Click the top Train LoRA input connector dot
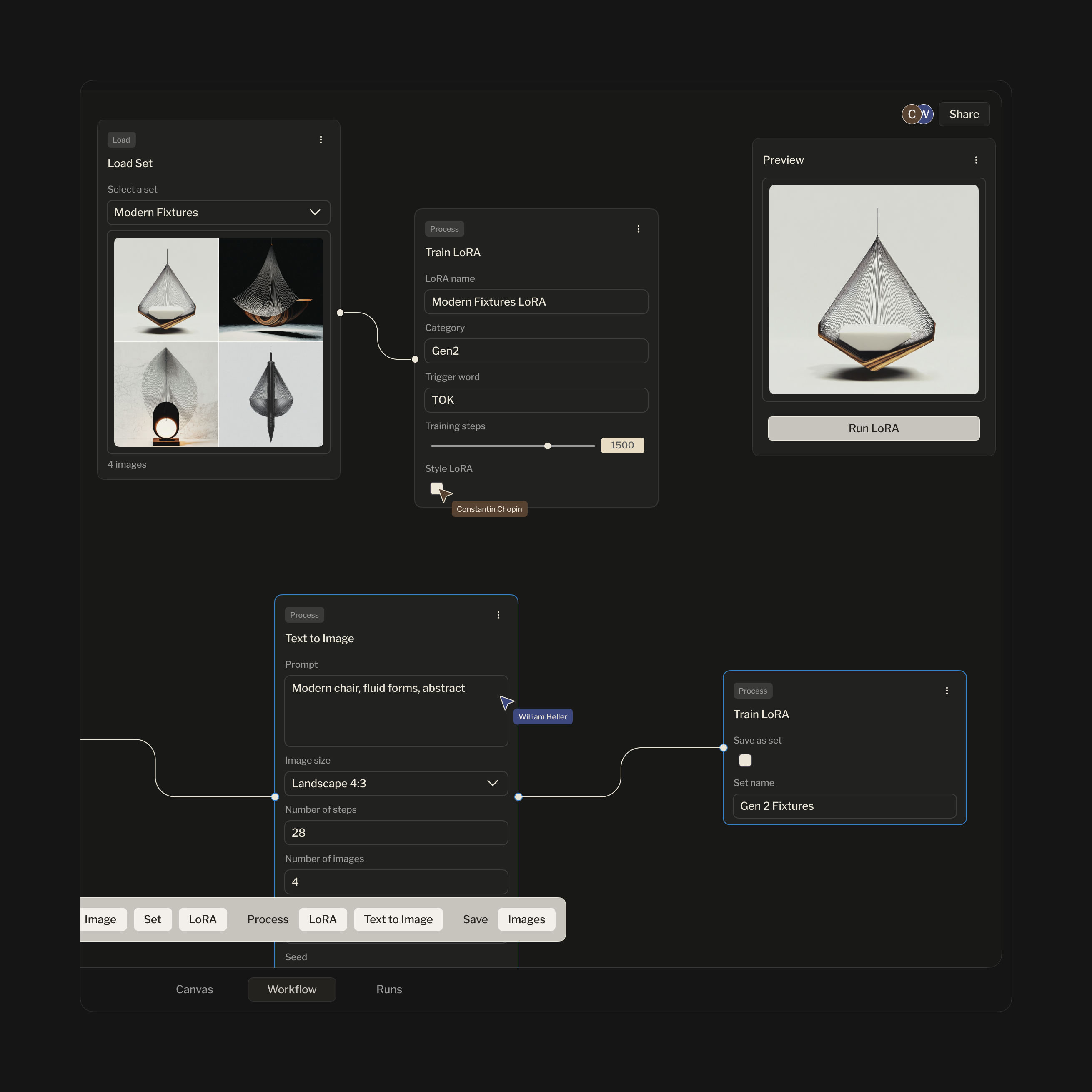The image size is (1092, 1092). (416, 359)
